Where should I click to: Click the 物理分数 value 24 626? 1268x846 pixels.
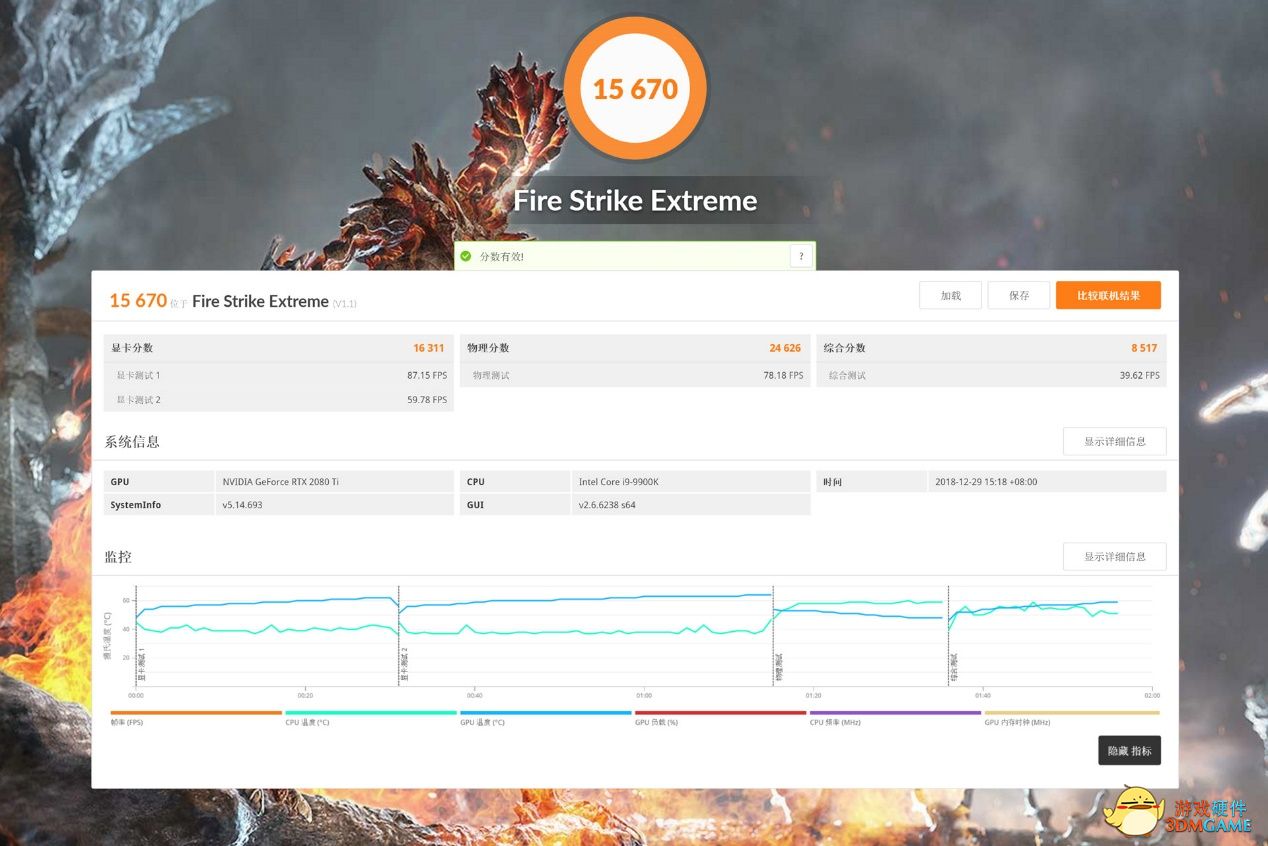(x=785, y=348)
